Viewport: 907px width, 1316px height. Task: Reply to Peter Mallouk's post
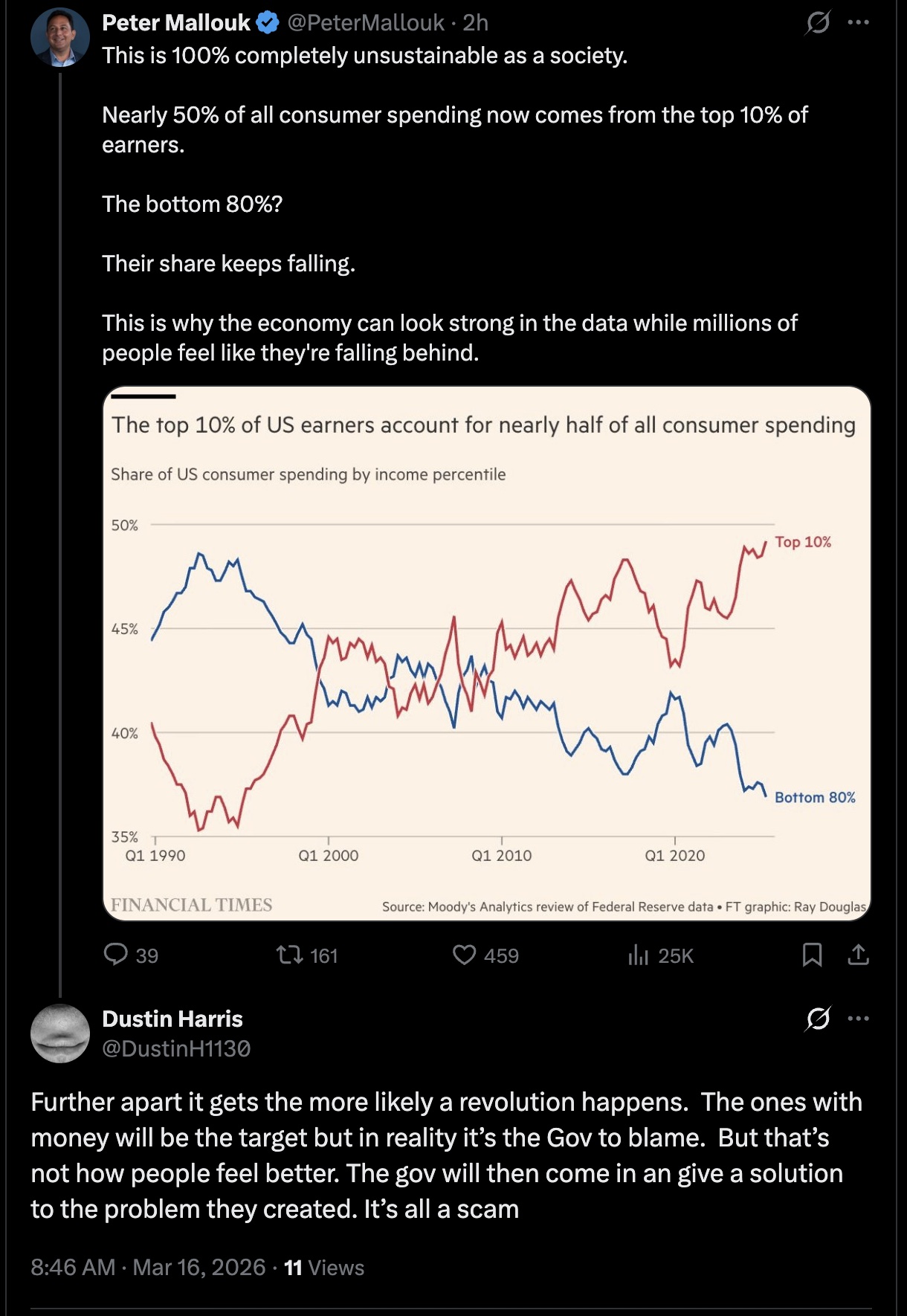point(116,954)
